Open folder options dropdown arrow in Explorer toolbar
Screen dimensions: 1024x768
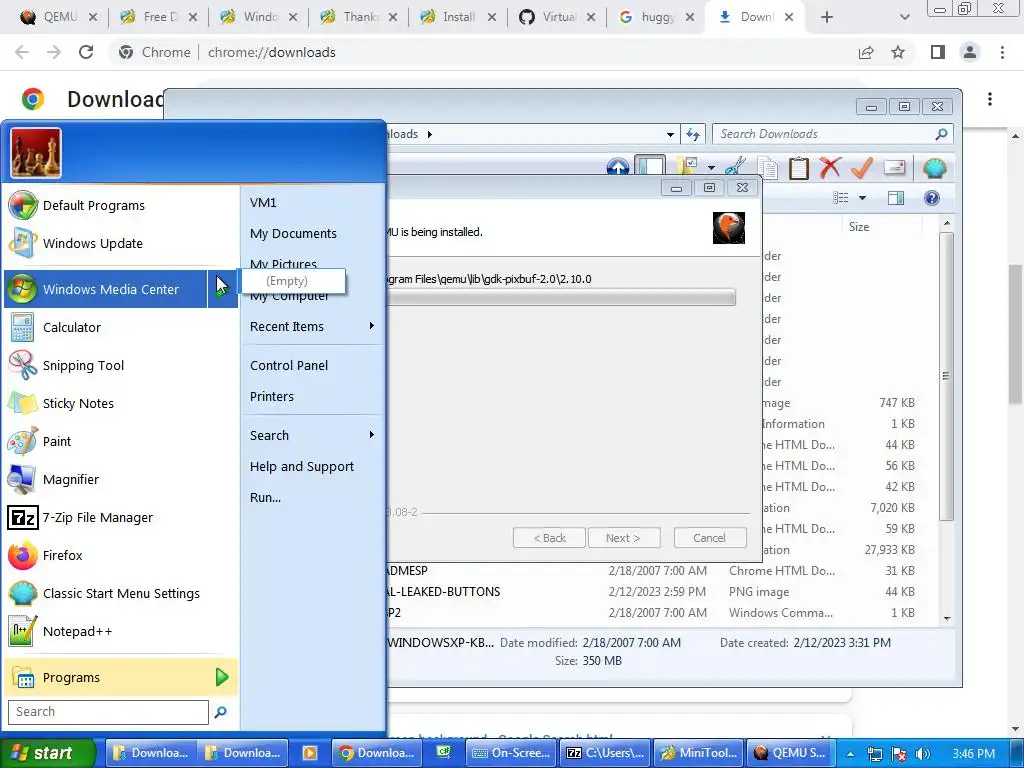tap(711, 168)
